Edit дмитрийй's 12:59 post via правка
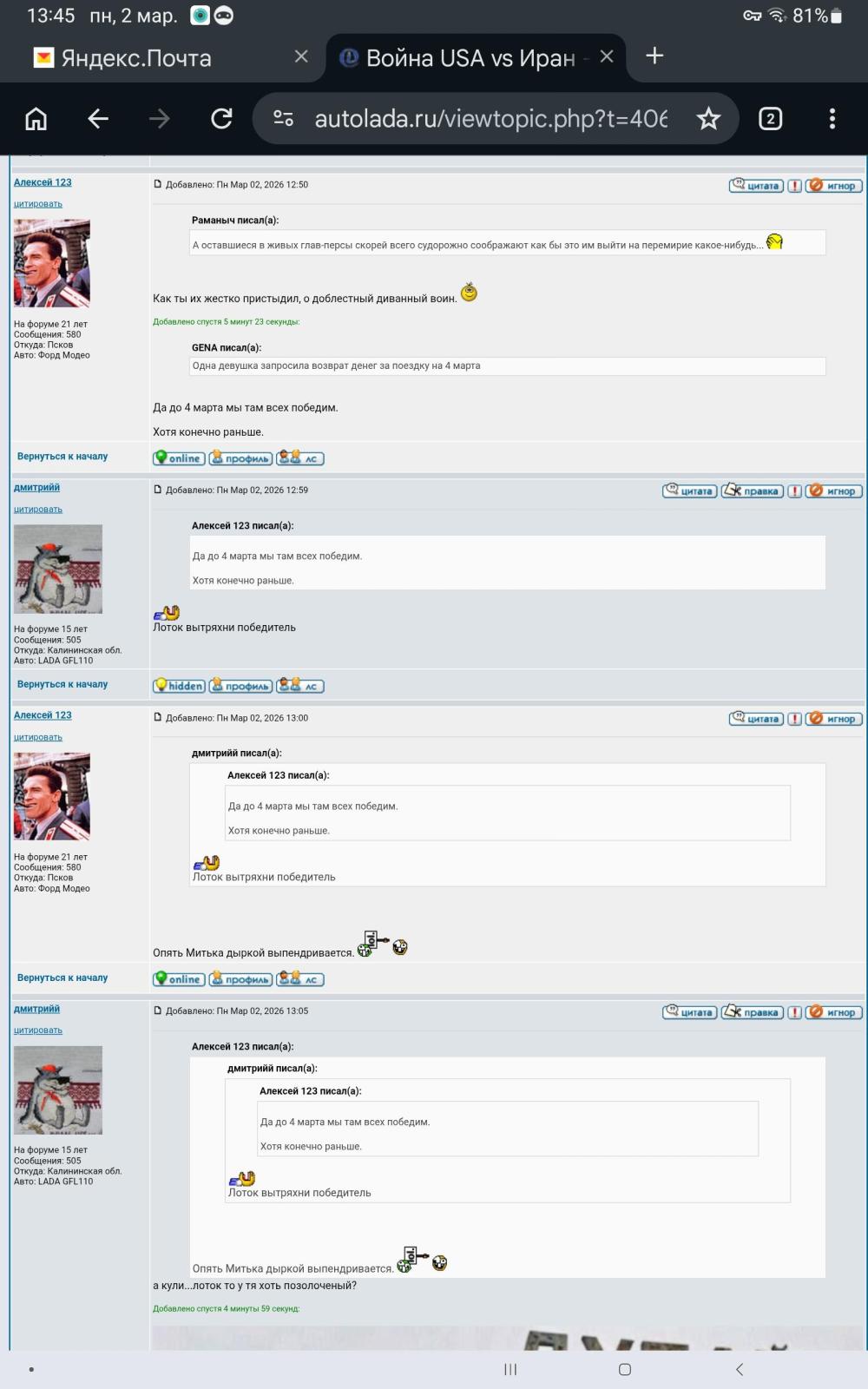868x1389 pixels. point(753,490)
